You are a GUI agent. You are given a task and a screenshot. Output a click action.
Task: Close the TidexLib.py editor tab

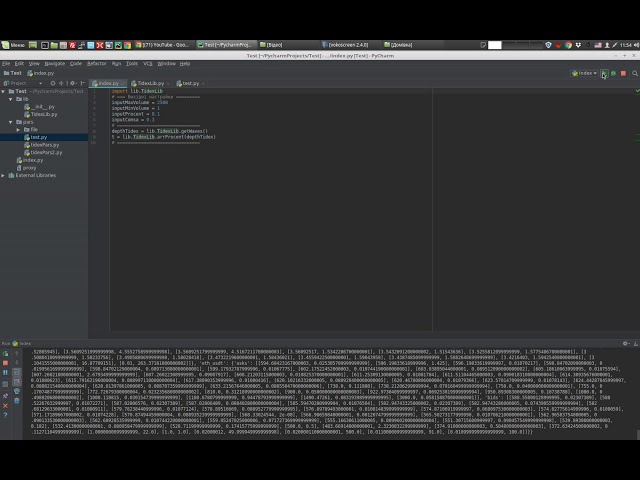pyautogui.click(x=168, y=84)
